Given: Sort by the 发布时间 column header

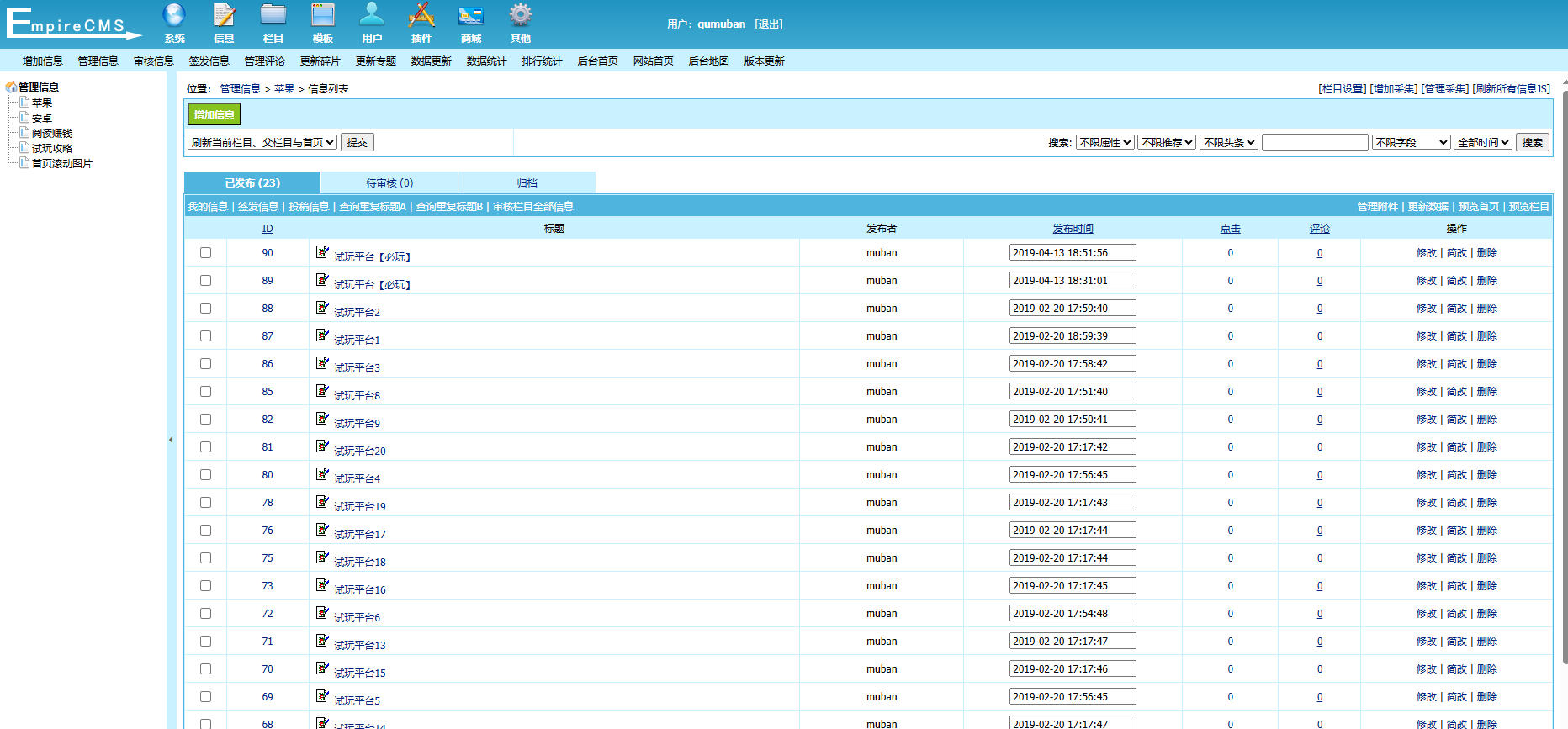Looking at the screenshot, I should (1073, 228).
